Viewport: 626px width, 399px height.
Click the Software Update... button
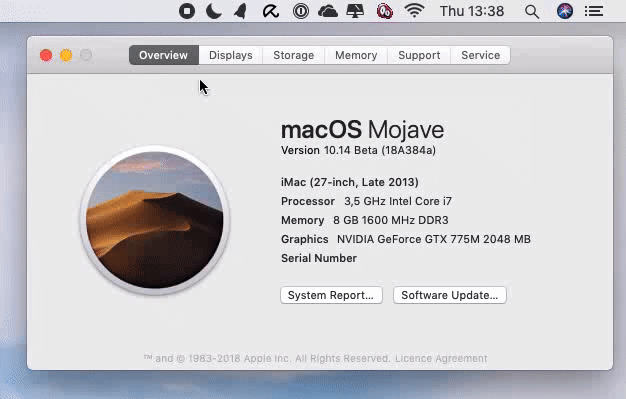click(x=450, y=295)
